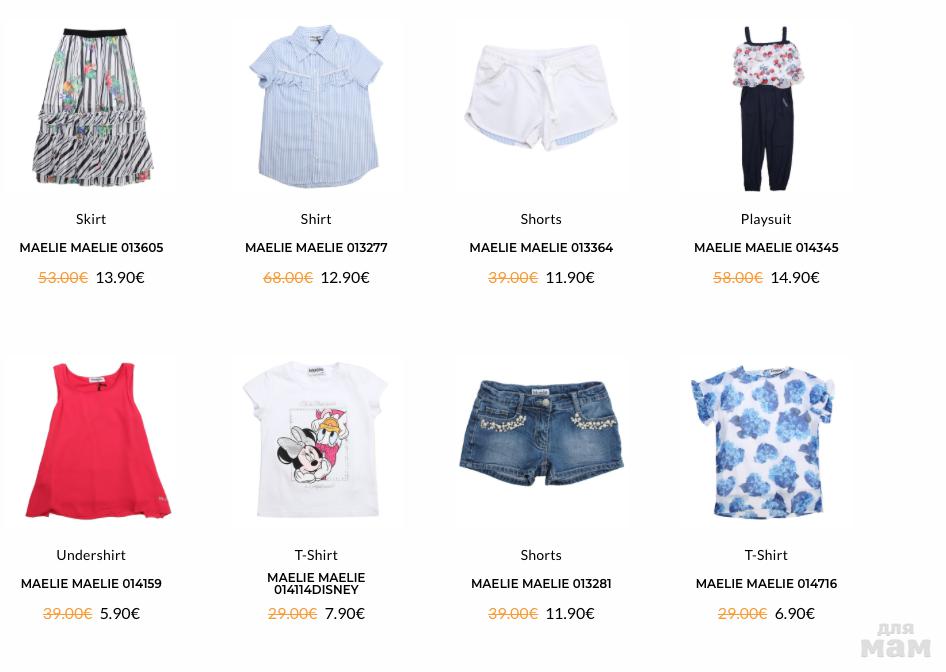Open the striped skirt product image
Image resolution: width=946 pixels, height=672 pixels.
coord(92,107)
